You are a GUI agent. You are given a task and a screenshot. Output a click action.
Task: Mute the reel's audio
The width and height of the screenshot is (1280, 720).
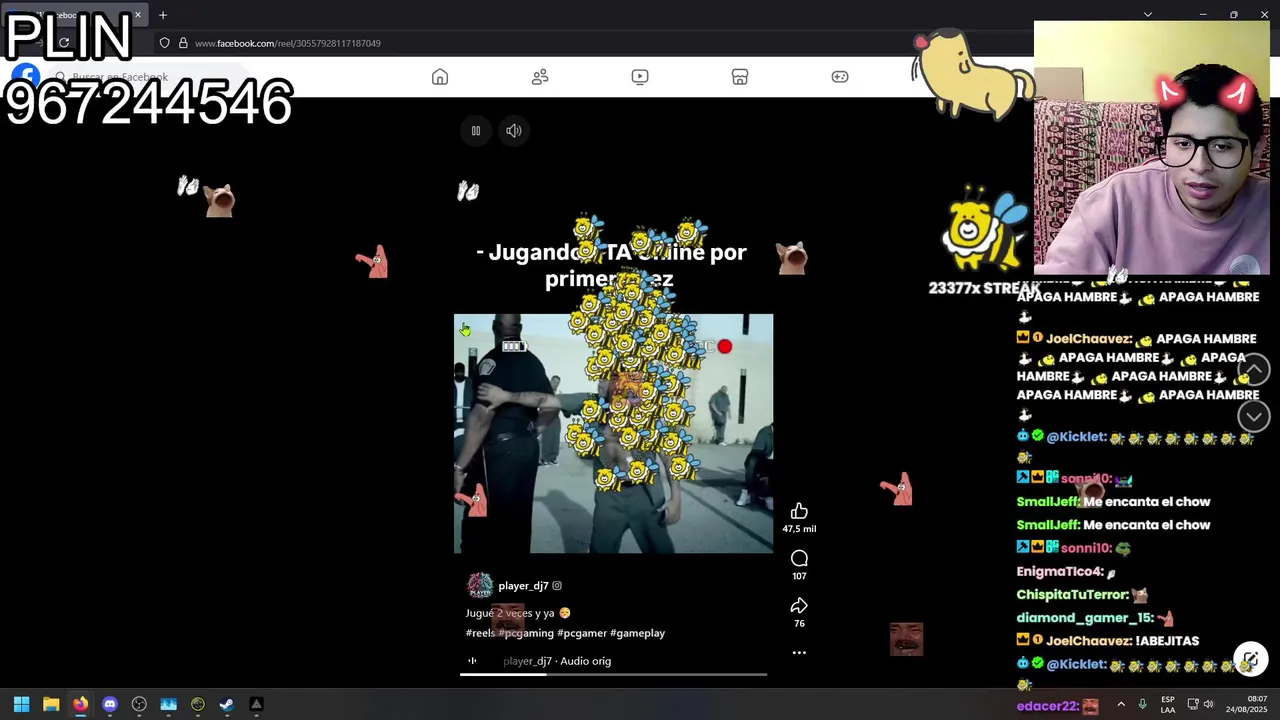pyautogui.click(x=513, y=131)
